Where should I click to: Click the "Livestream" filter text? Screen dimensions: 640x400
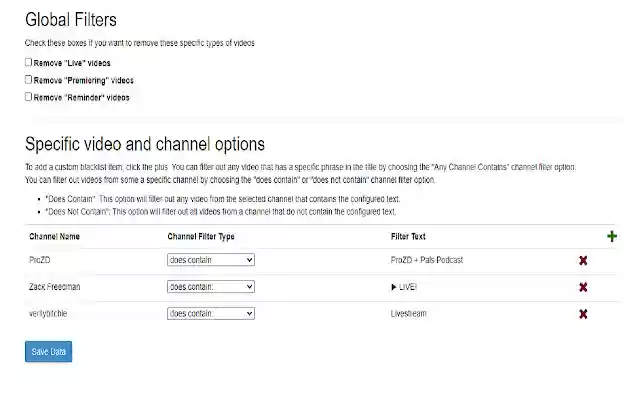(409, 313)
